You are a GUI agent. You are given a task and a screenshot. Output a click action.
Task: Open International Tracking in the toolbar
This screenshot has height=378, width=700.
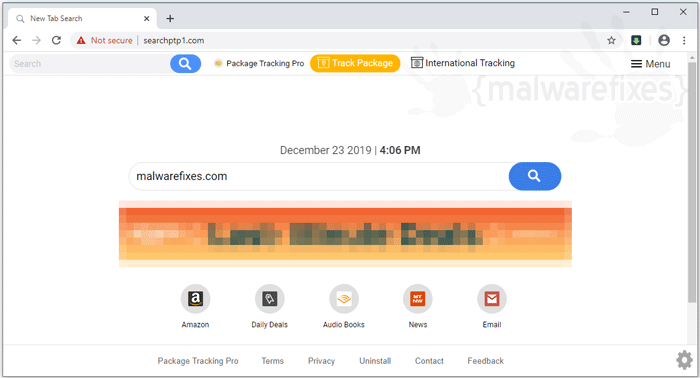point(462,63)
